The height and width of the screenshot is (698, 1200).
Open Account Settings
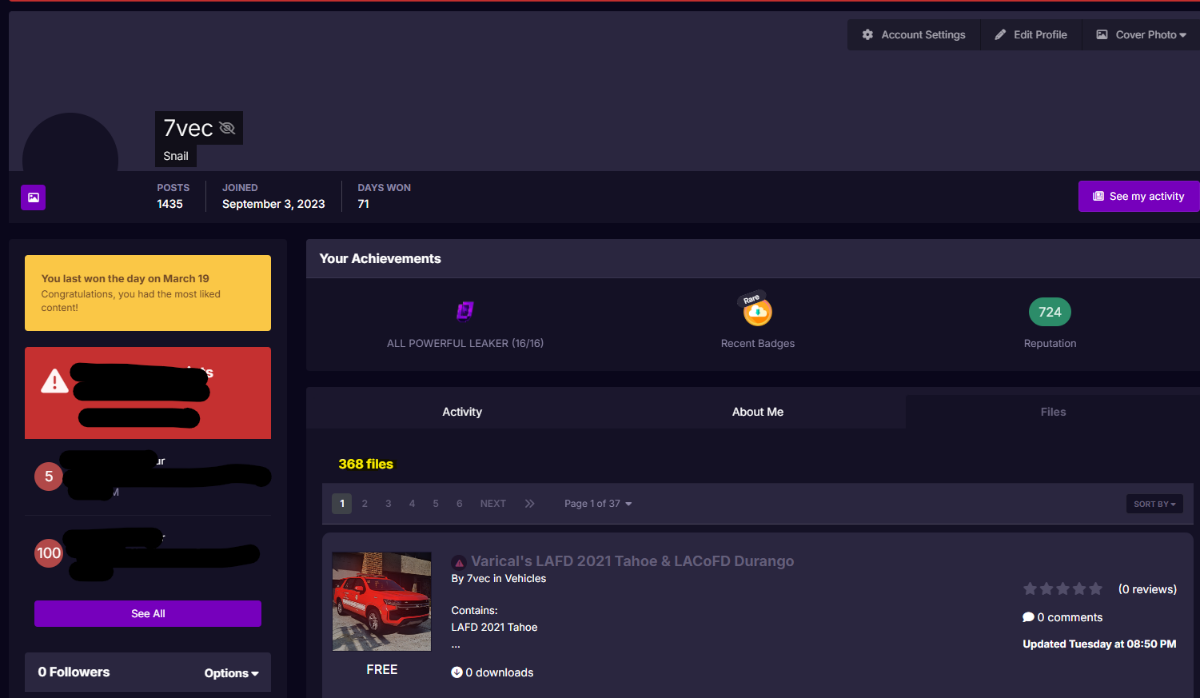[914, 35]
